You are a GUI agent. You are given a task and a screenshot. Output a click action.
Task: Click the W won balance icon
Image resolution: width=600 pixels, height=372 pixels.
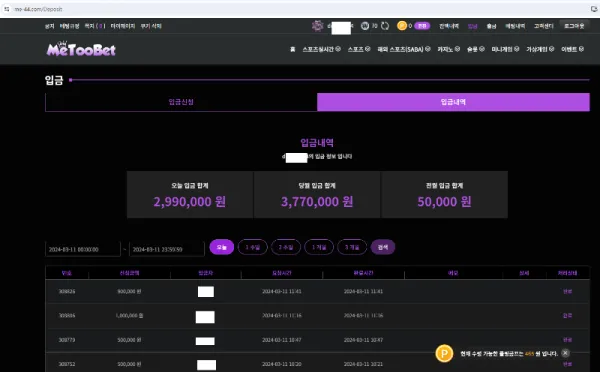[365, 26]
